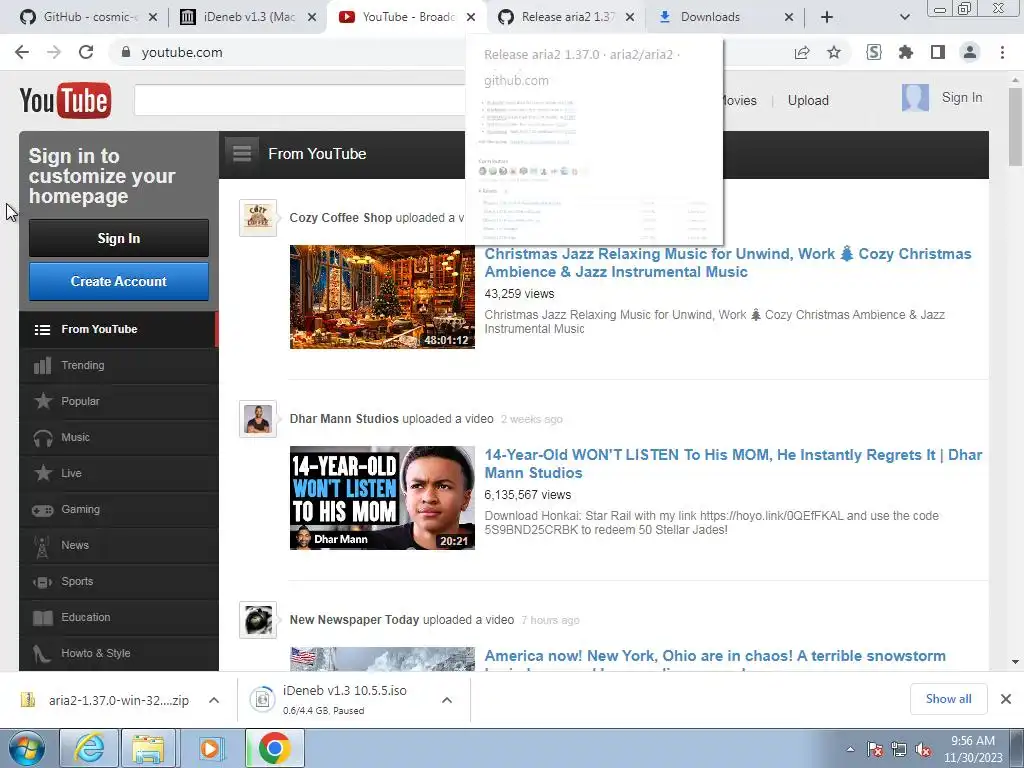
Task: Click the YouTube search input field
Action: 300,100
